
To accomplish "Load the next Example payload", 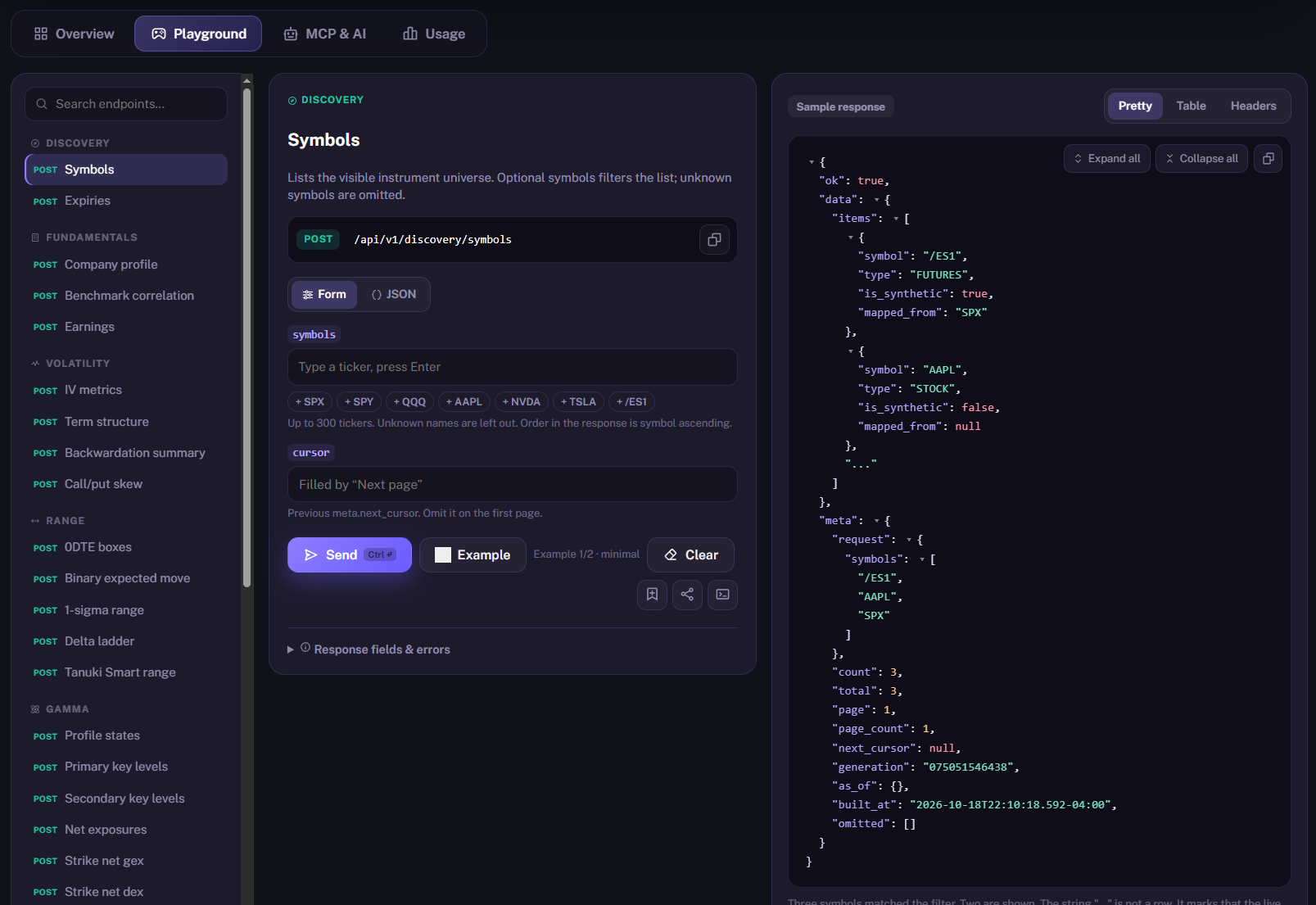I will [473, 555].
